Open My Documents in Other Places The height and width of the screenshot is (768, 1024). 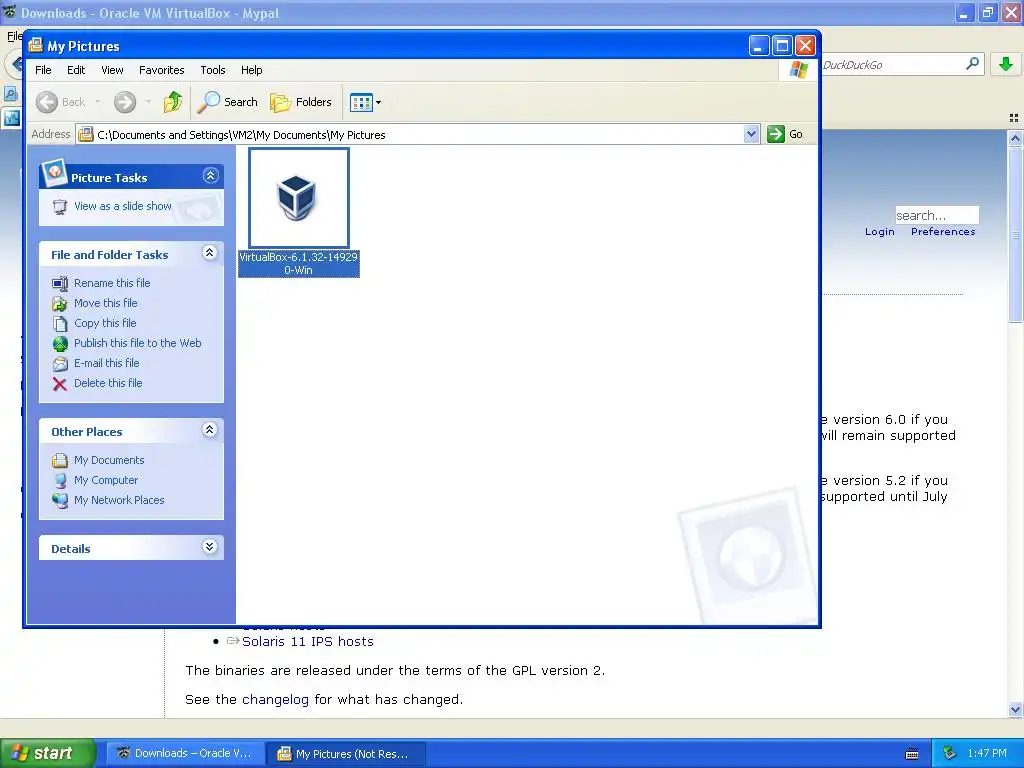109,460
